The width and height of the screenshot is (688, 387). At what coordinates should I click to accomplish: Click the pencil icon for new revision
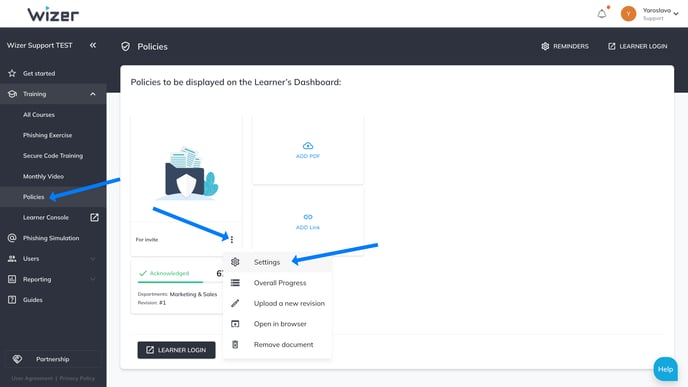coord(235,303)
